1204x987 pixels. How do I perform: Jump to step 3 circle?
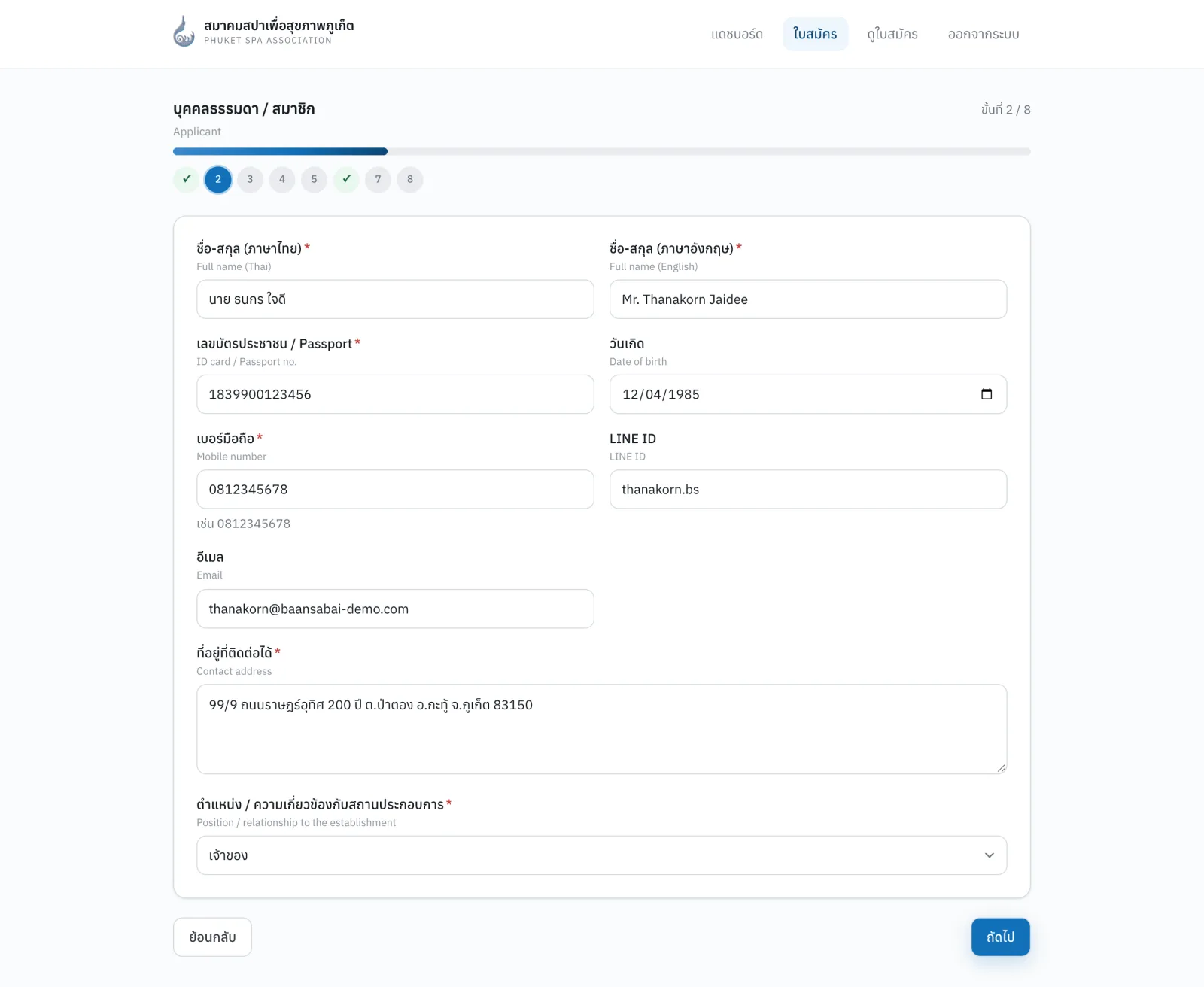coord(251,179)
